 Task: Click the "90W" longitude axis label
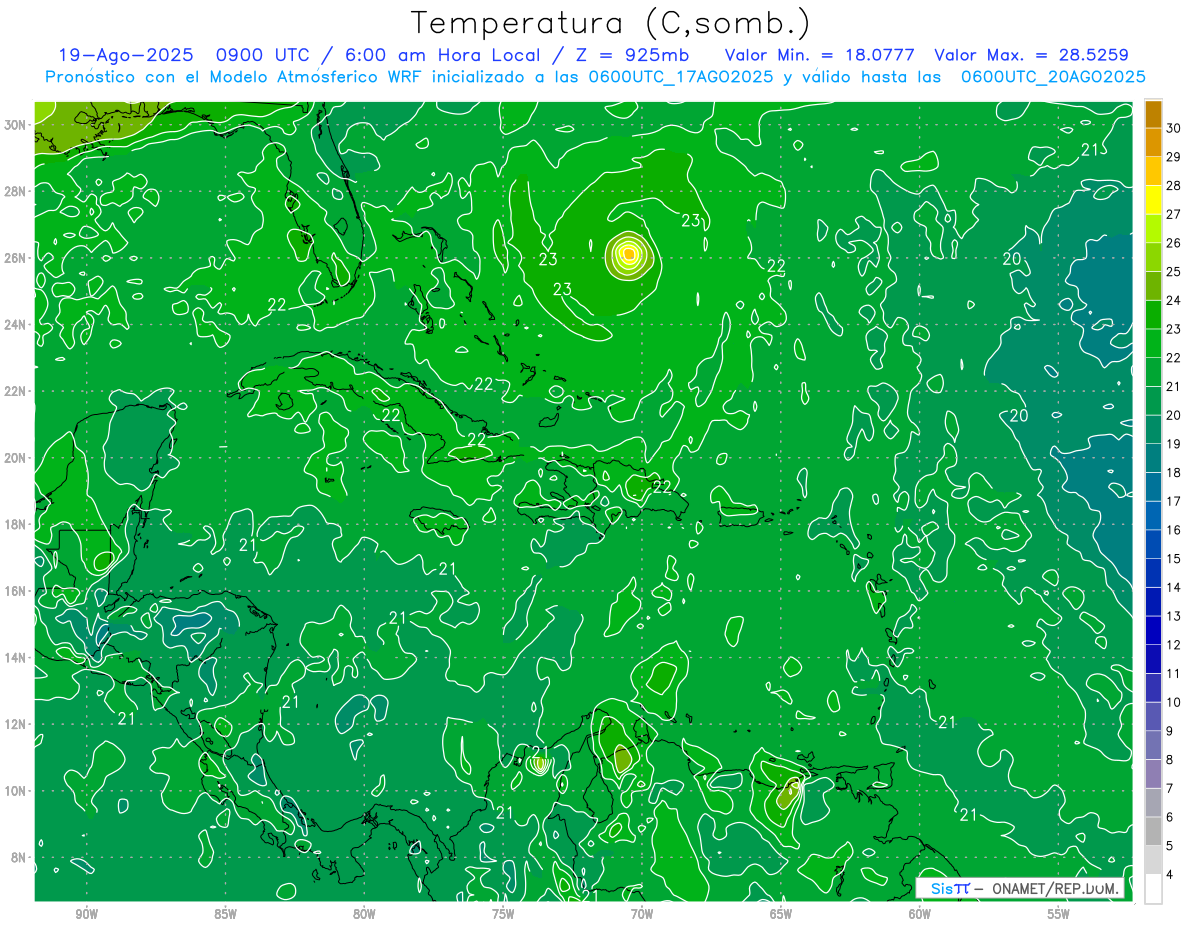click(86, 913)
